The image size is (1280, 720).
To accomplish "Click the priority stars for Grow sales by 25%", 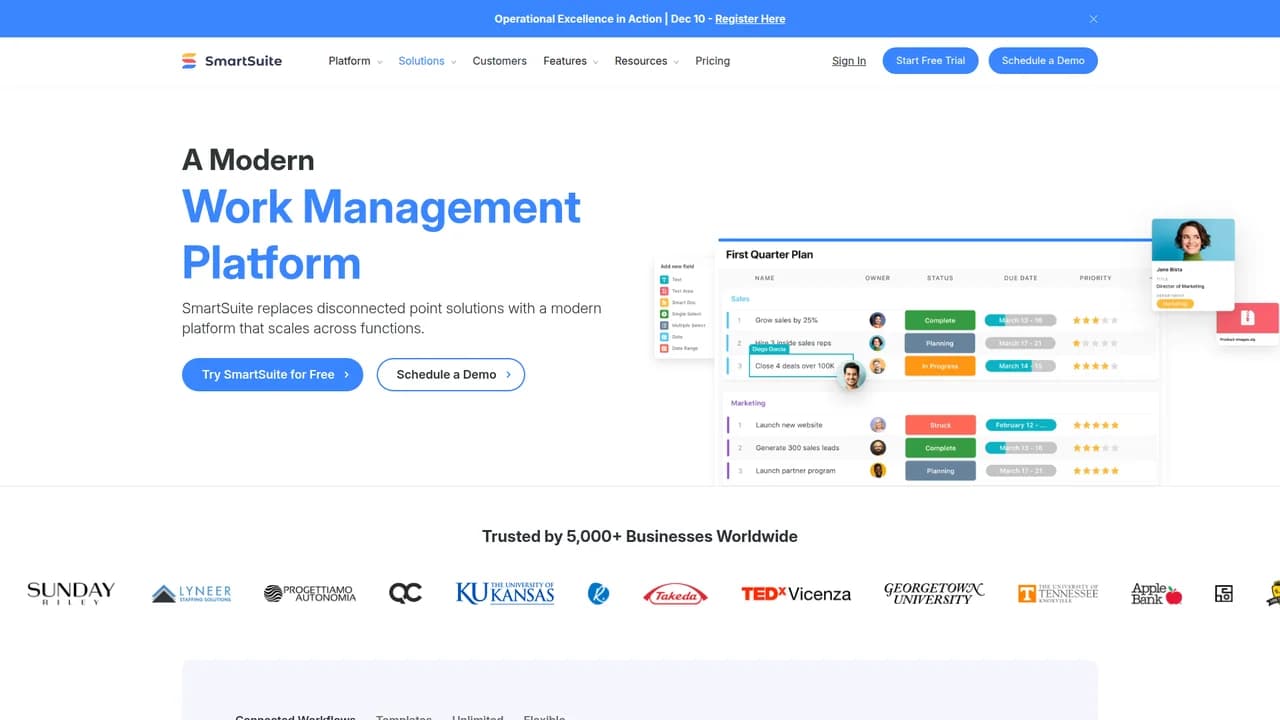I will tap(1096, 321).
